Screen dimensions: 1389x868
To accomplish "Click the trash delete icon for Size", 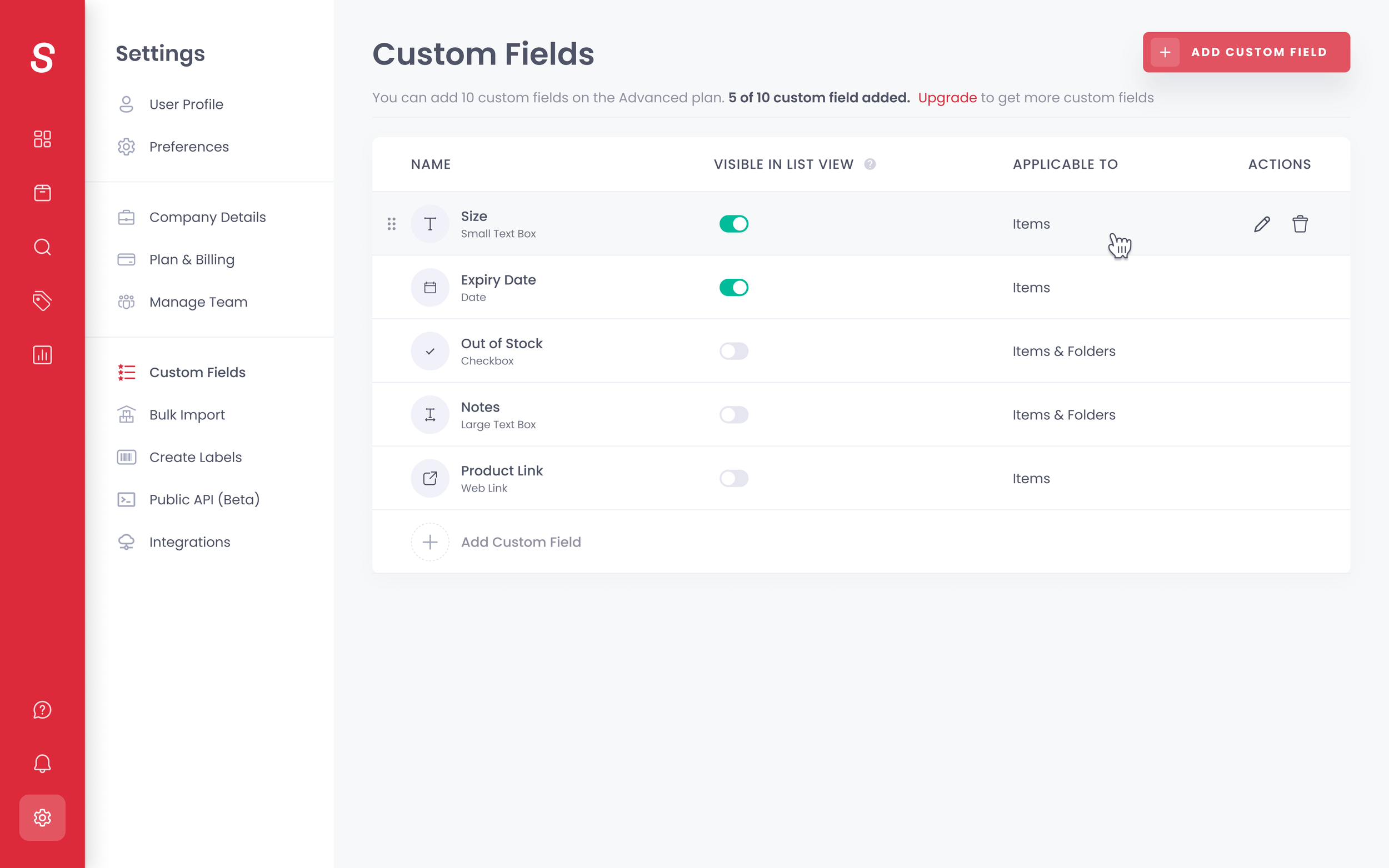I will coord(1300,224).
